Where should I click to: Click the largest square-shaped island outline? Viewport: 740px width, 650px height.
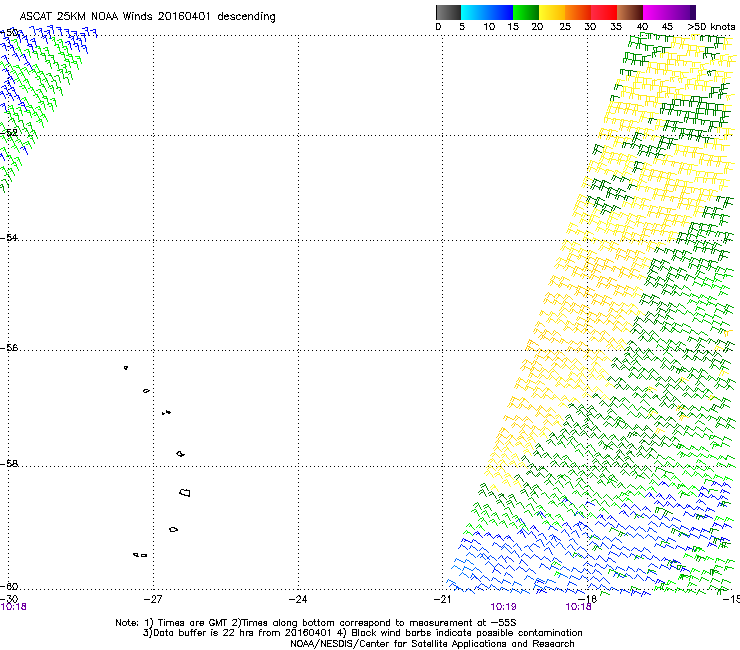click(185, 493)
